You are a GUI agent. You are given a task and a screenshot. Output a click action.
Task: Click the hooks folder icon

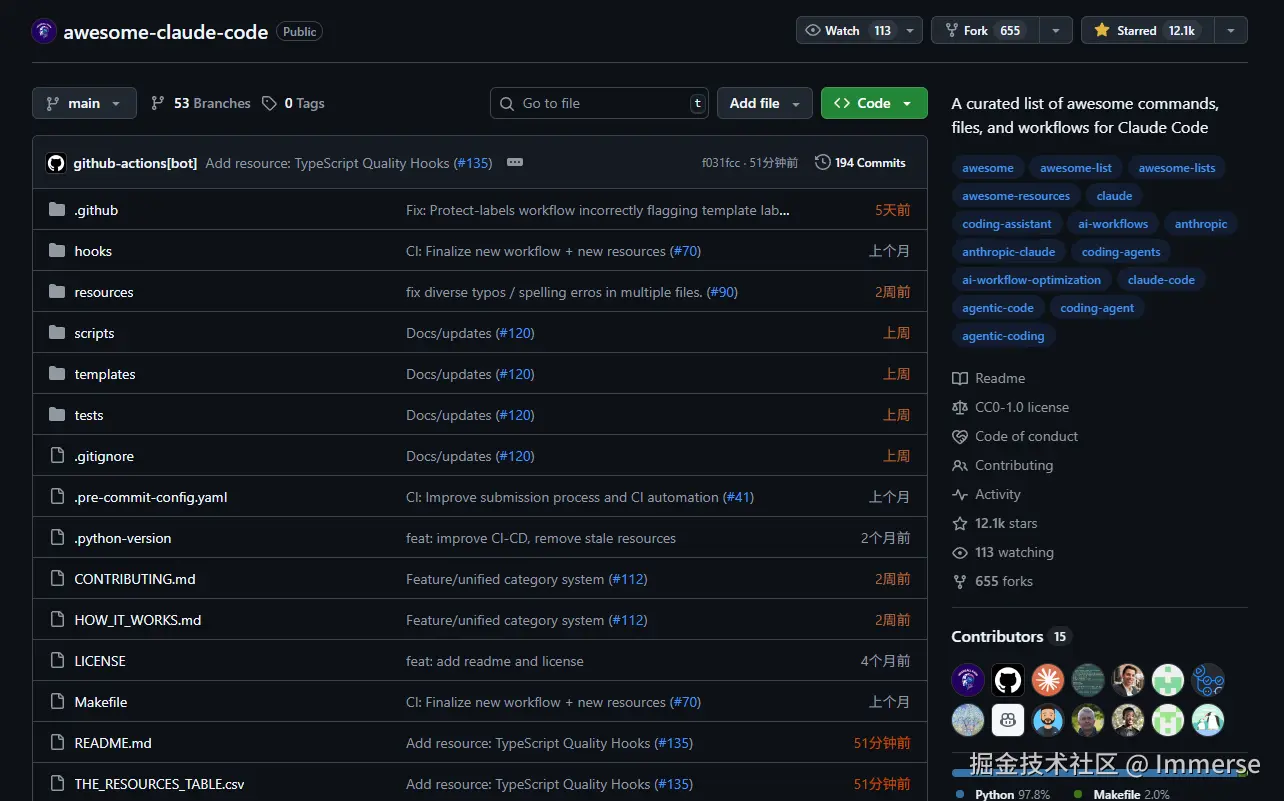pos(57,251)
